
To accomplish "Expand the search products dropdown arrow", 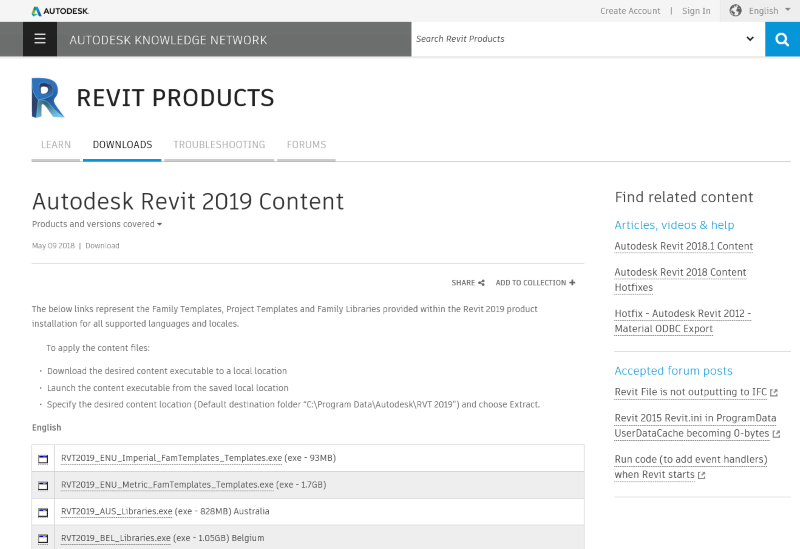I will (750, 39).
